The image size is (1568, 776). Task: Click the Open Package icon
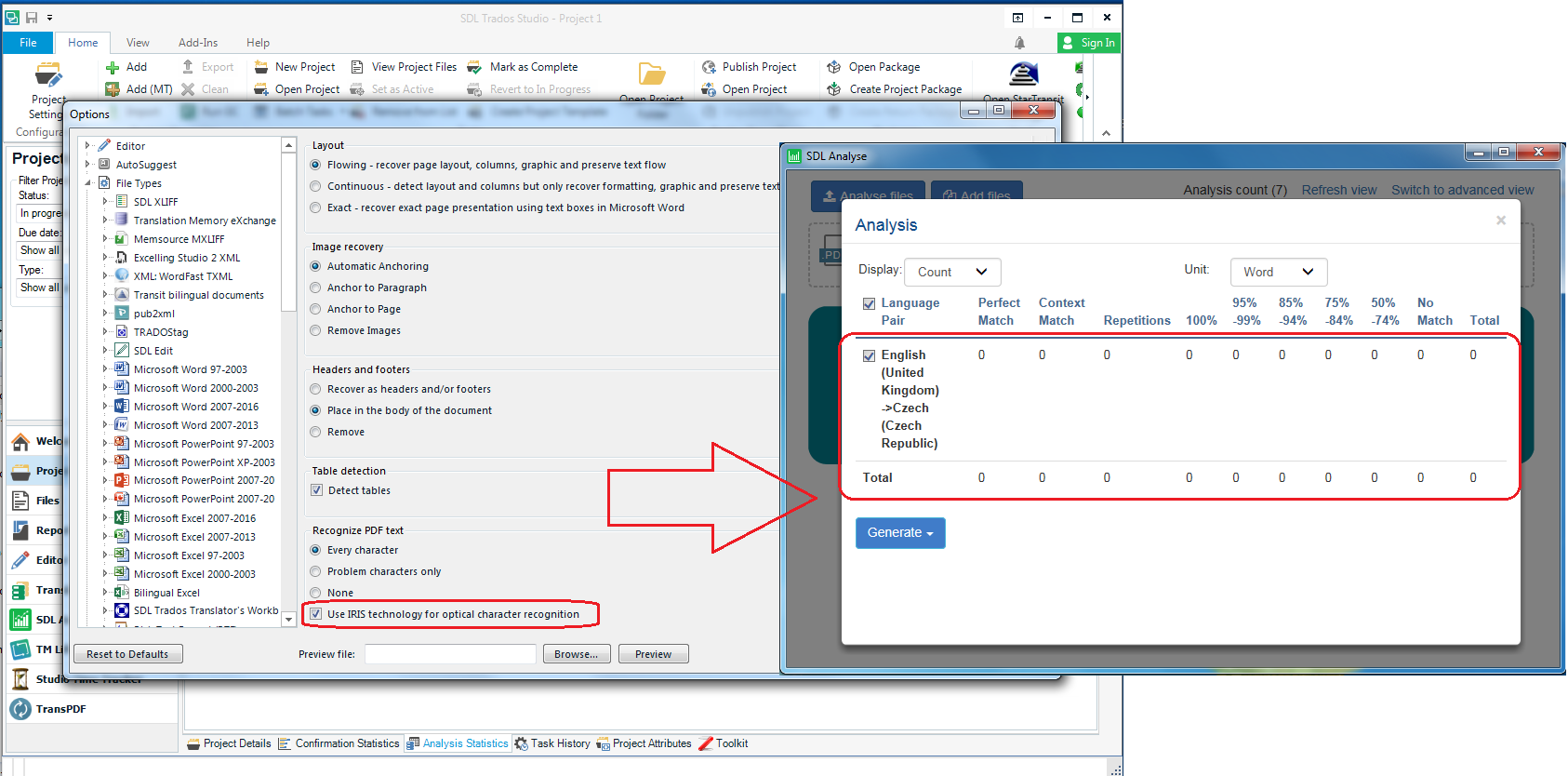coord(834,67)
